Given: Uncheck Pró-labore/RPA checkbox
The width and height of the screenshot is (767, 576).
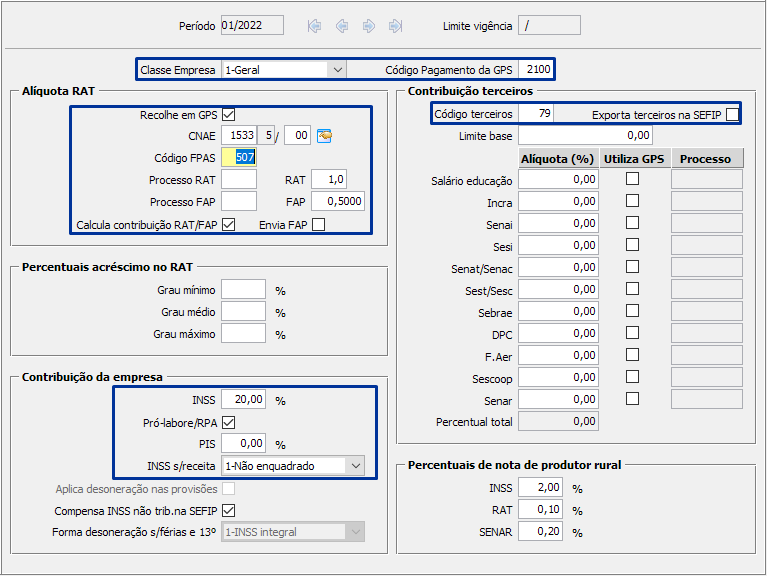Looking at the screenshot, I should pos(229,423).
